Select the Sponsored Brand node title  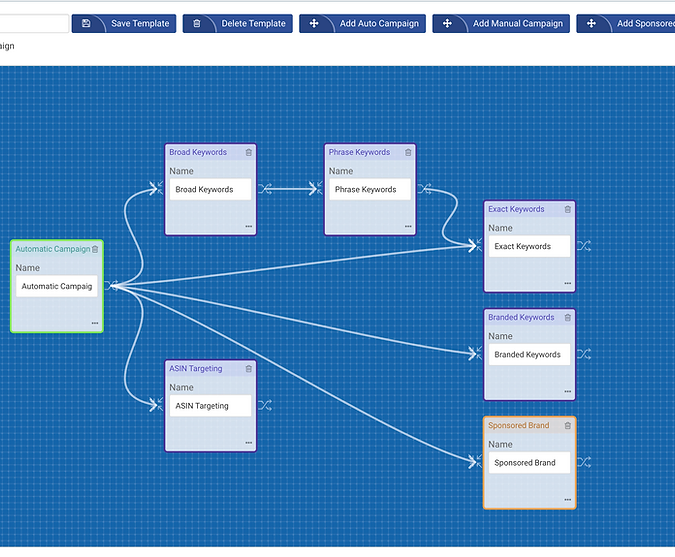(519, 425)
